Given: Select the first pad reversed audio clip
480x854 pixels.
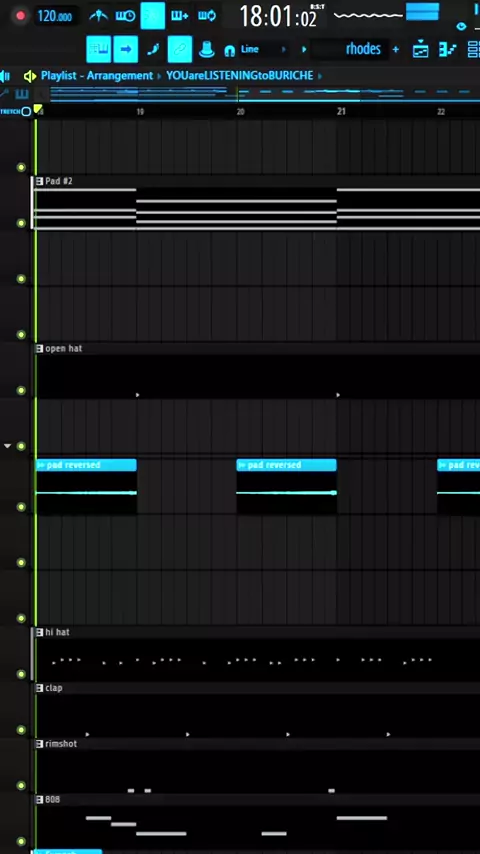Looking at the screenshot, I should (x=86, y=486).
